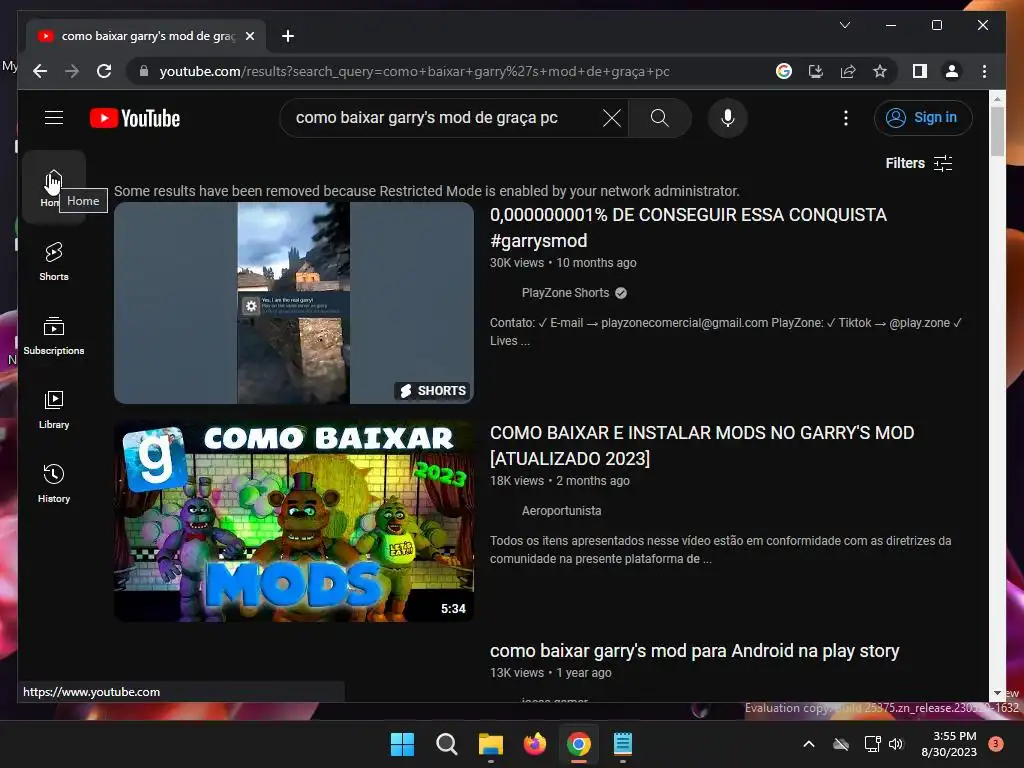Reload the current page
The width and height of the screenshot is (1024, 768).
coord(104,71)
